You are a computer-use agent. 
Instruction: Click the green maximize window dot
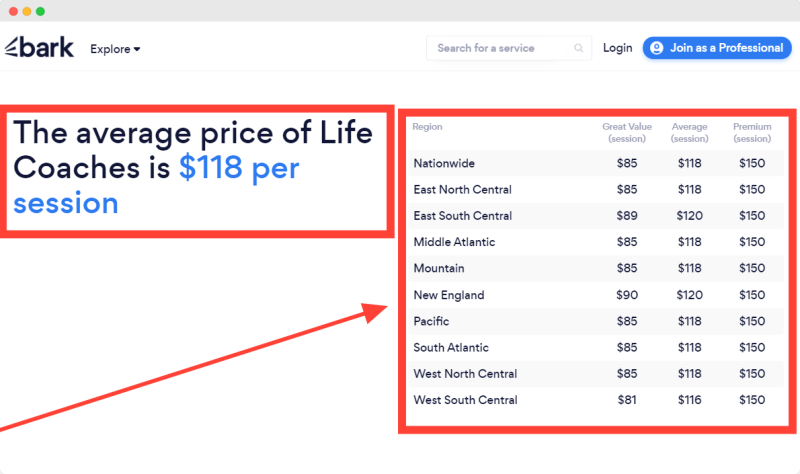click(x=40, y=11)
